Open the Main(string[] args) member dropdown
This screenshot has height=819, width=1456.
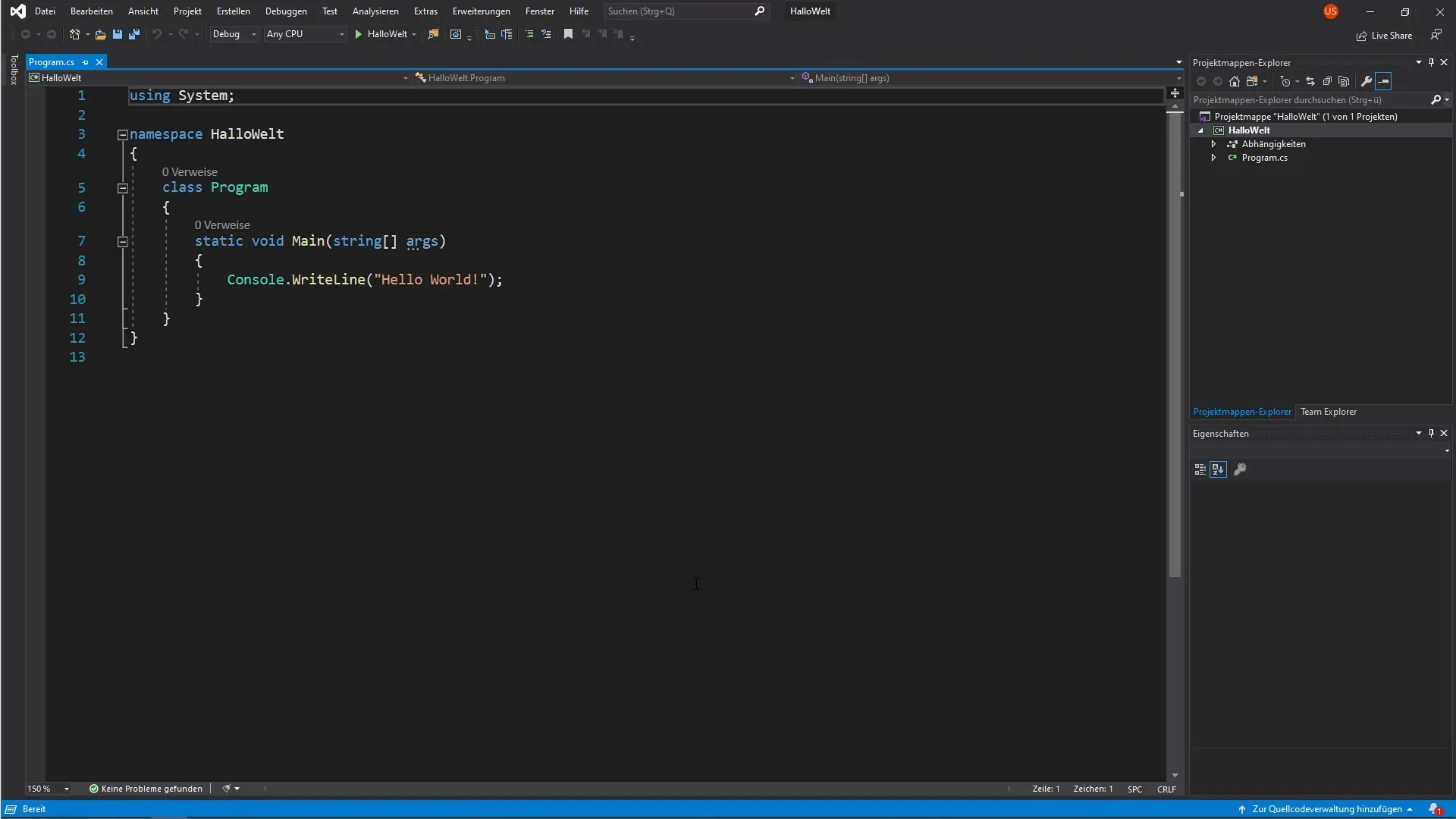click(x=990, y=78)
